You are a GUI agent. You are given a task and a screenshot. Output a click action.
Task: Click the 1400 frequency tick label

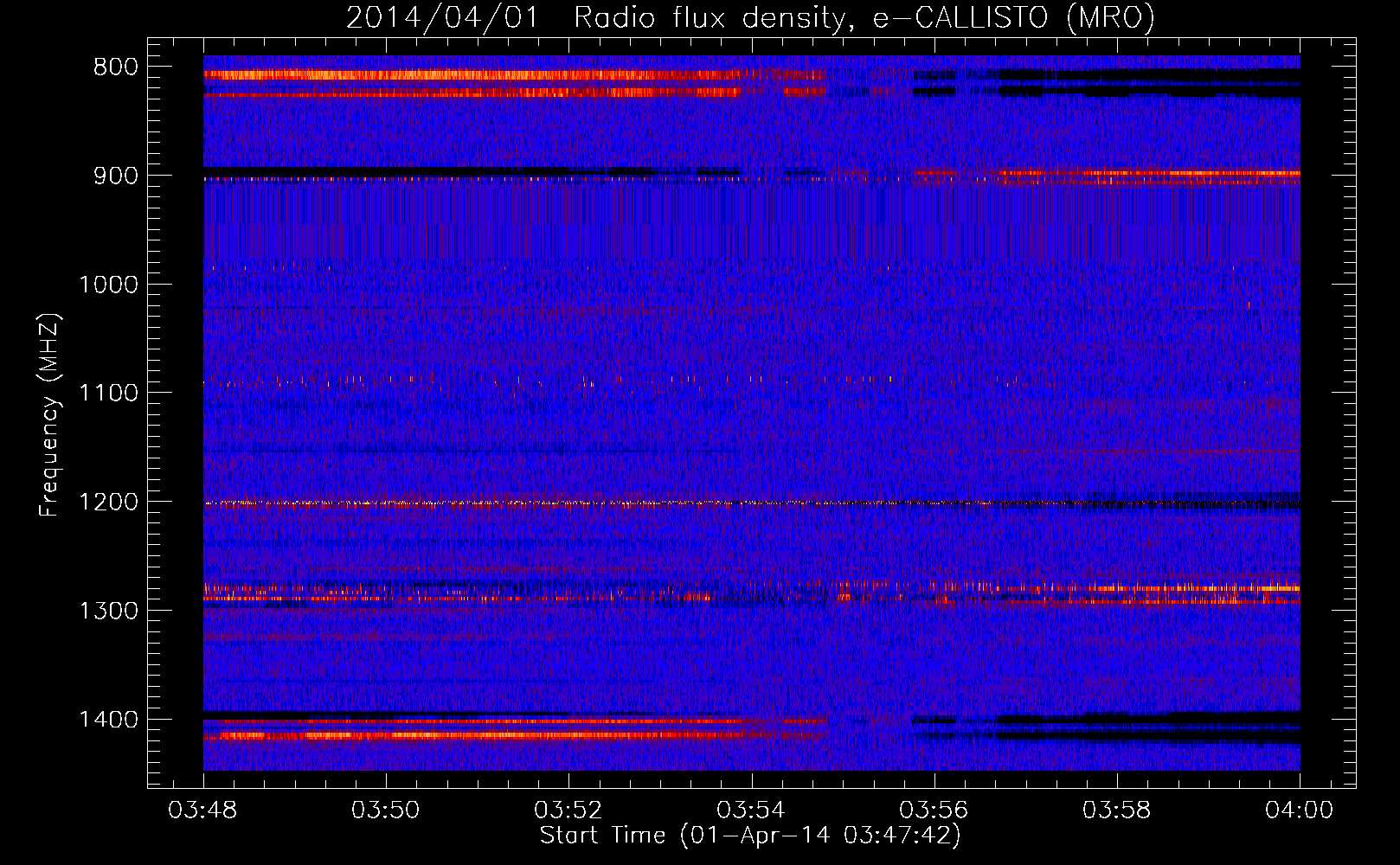click(x=108, y=721)
